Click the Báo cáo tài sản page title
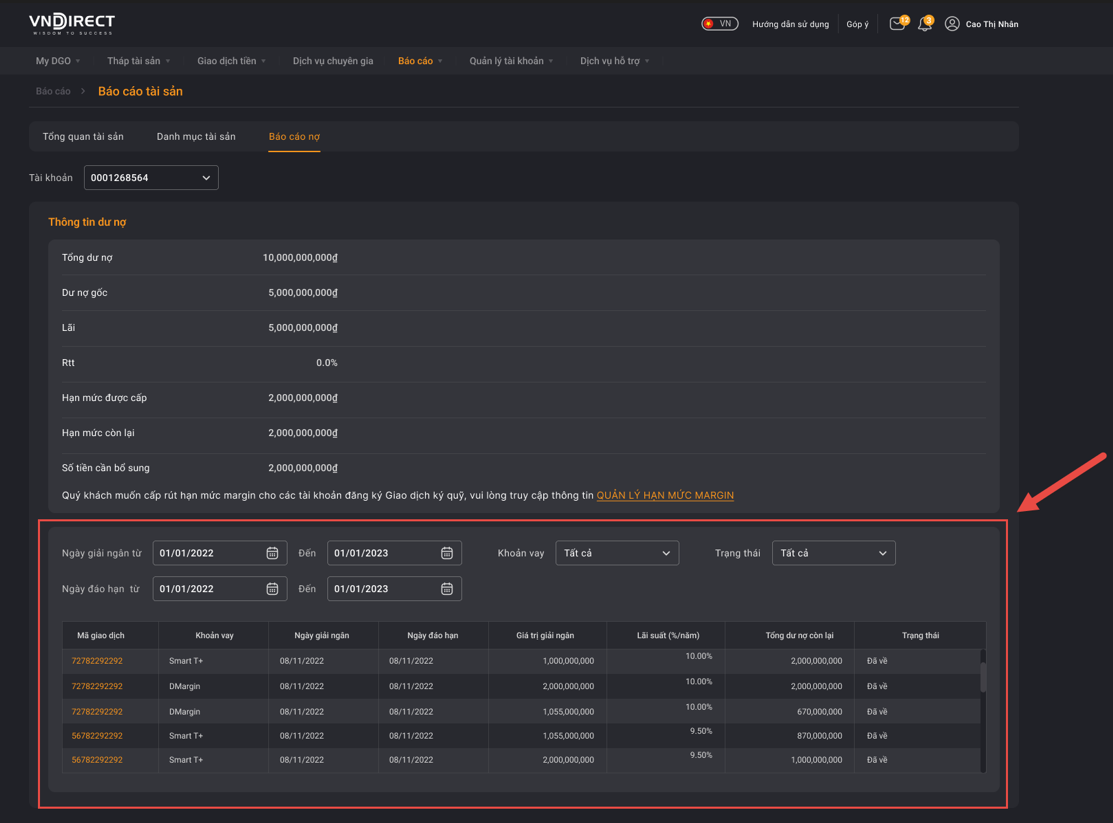The image size is (1113, 823). pos(140,92)
